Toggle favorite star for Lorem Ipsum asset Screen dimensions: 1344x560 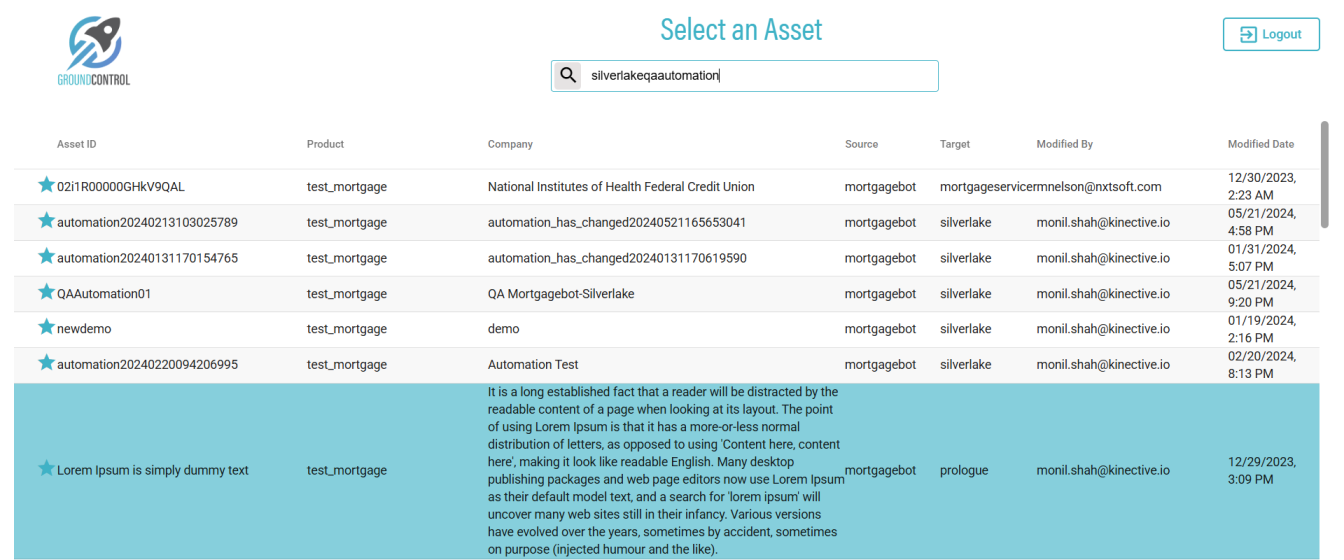pyautogui.click(x=46, y=468)
